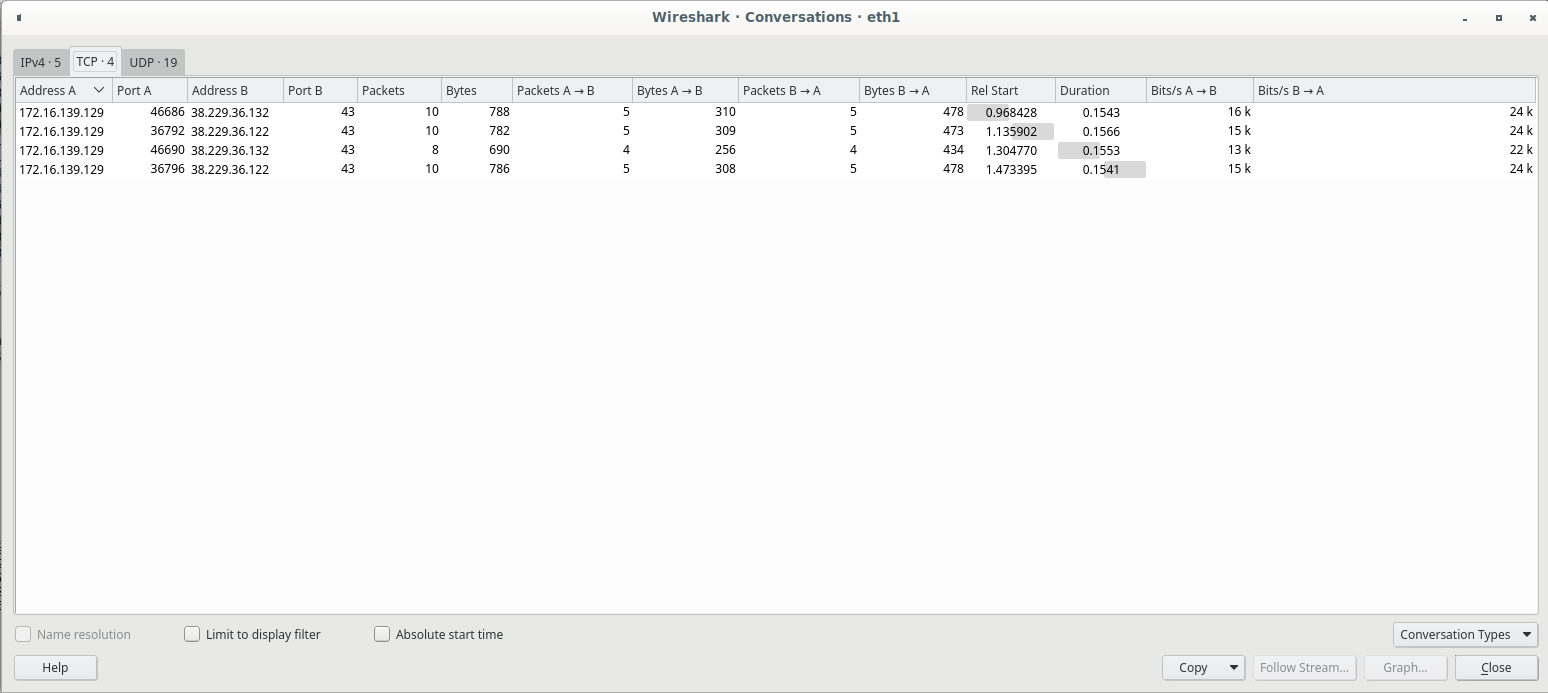Sort by Duration column header
Image resolution: width=1548 pixels, height=693 pixels.
[1101, 90]
